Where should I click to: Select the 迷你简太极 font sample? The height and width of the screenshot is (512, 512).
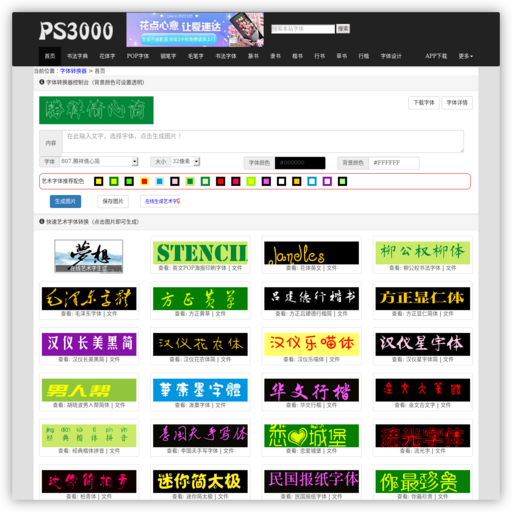pos(200,481)
